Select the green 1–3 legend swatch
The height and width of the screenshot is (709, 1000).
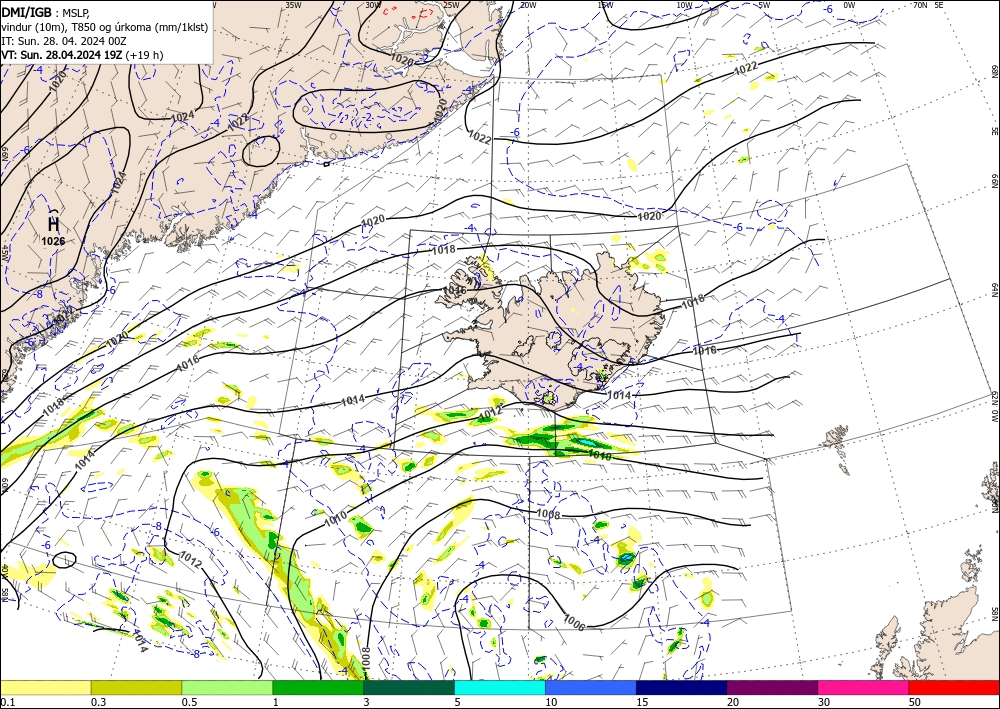tap(318, 687)
